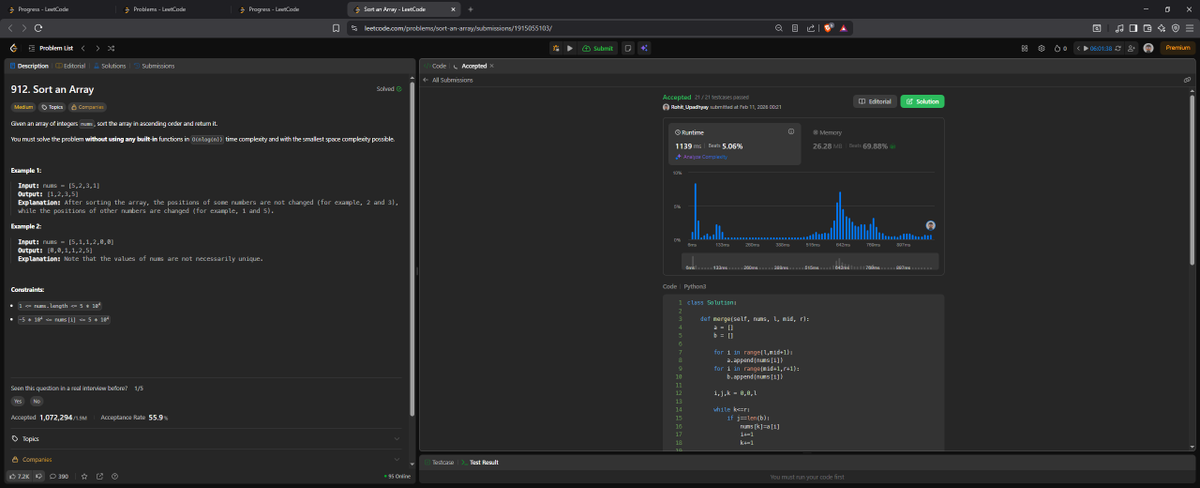Click the LeetCode logo icon
The width and height of the screenshot is (1200, 488).
pyautogui.click(x=13, y=47)
